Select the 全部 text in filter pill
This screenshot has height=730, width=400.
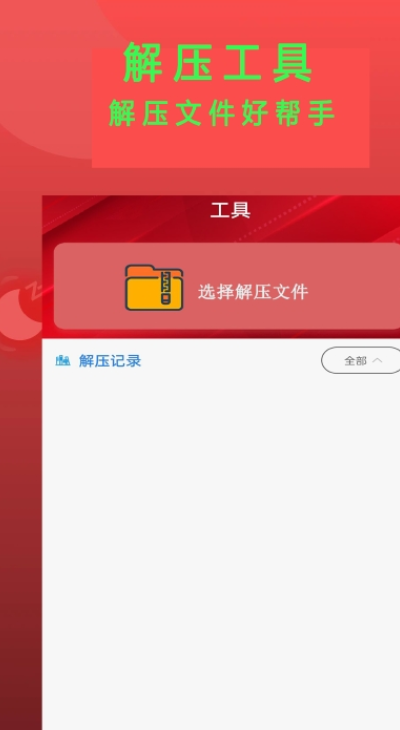355,361
